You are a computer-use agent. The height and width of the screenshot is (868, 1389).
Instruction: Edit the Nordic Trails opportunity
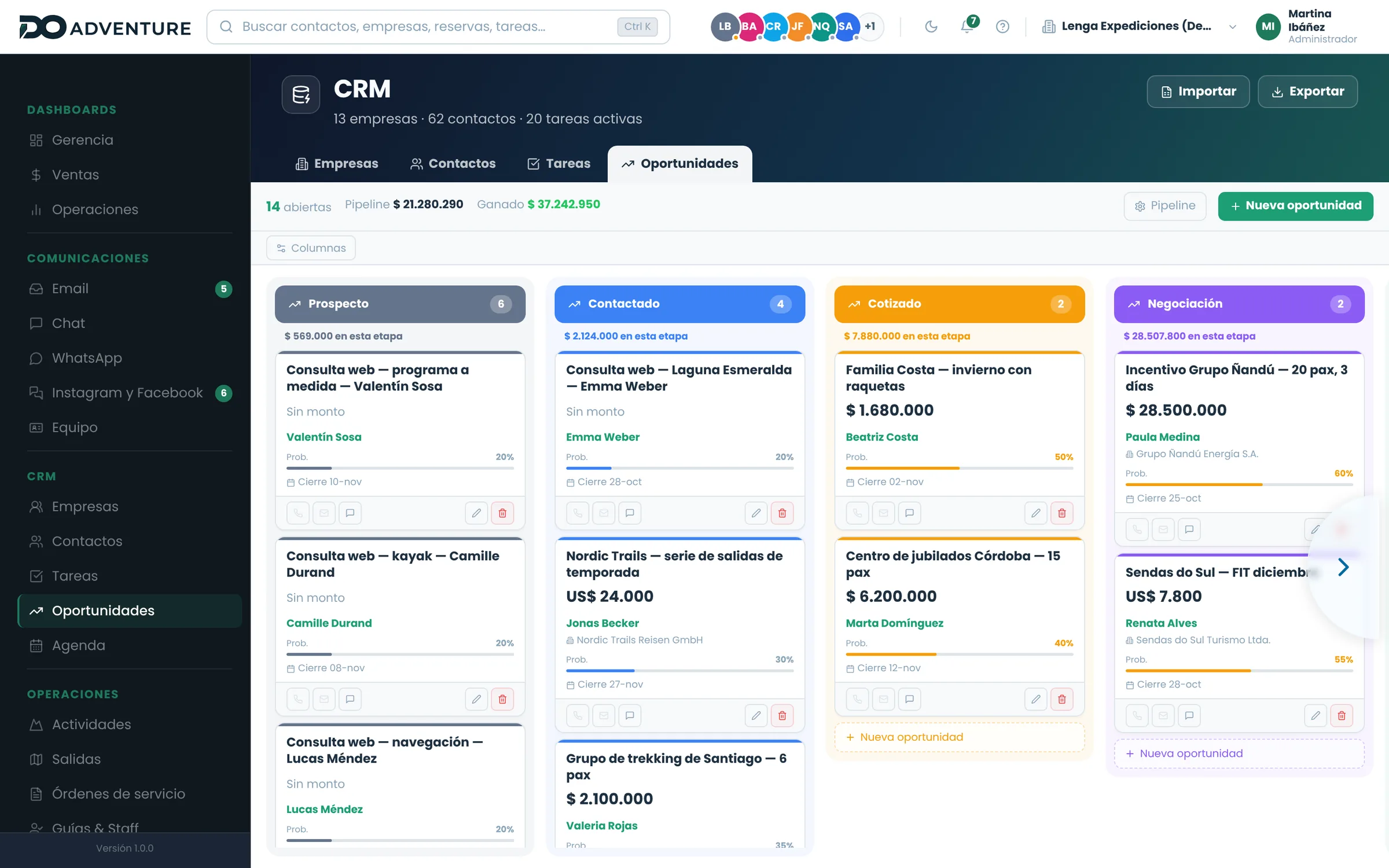756,715
